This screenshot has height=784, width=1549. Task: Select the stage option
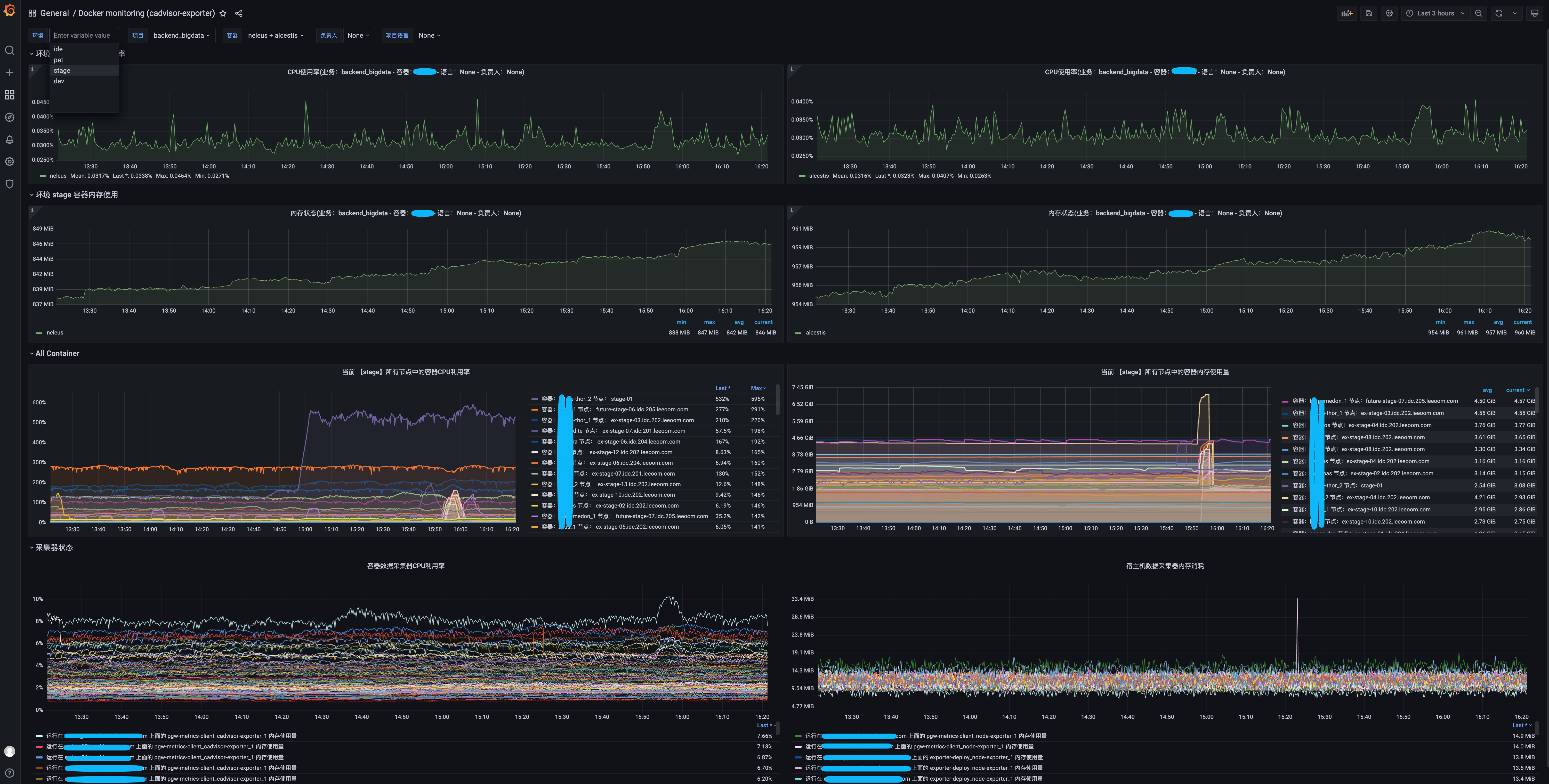tap(84, 70)
